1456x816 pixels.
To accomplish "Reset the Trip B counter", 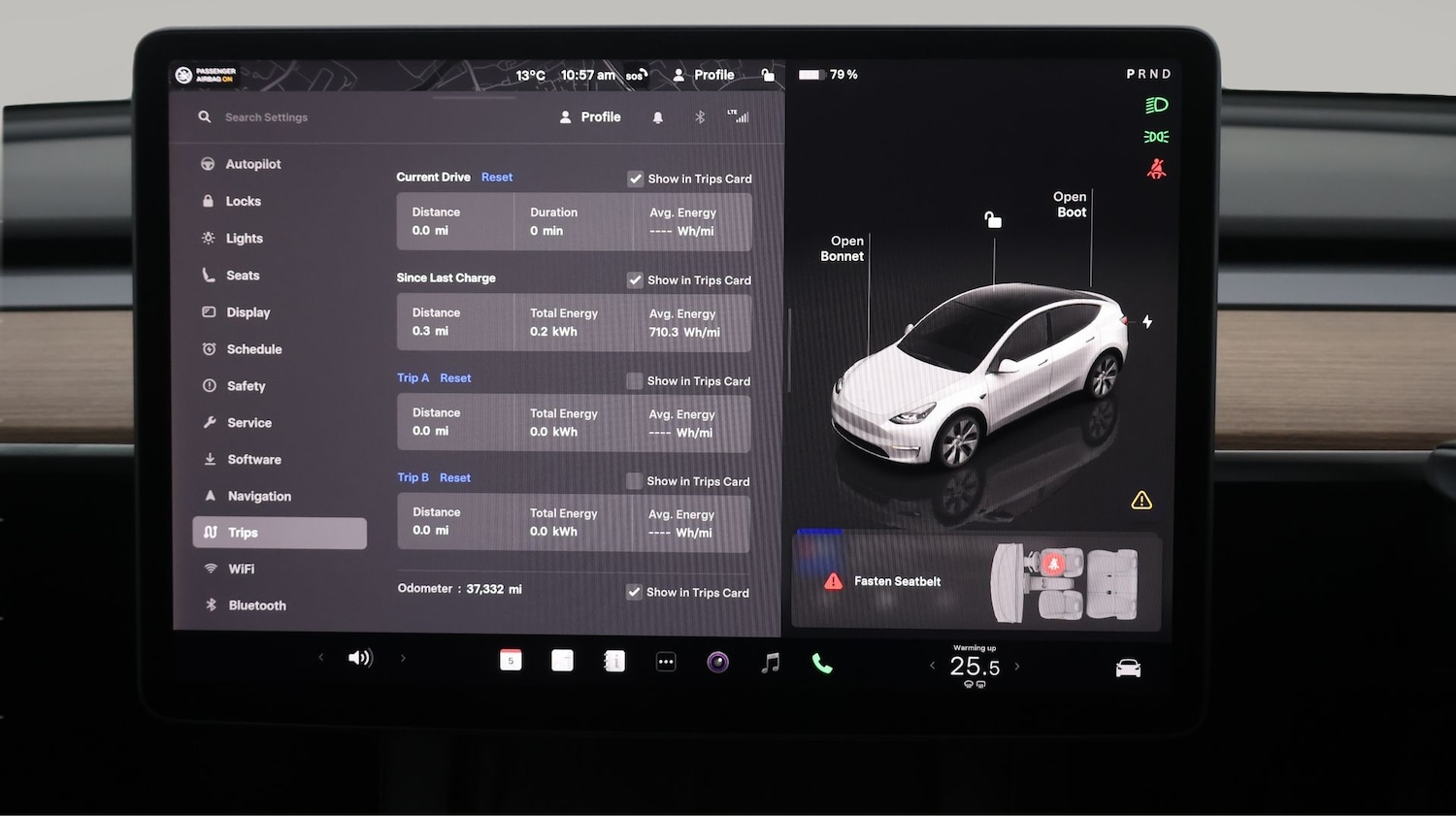I will tap(455, 476).
